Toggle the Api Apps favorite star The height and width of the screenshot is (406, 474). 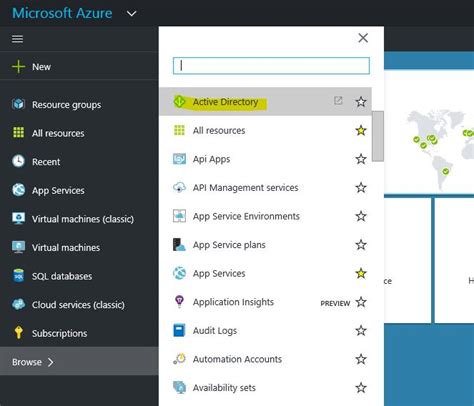pyautogui.click(x=361, y=159)
